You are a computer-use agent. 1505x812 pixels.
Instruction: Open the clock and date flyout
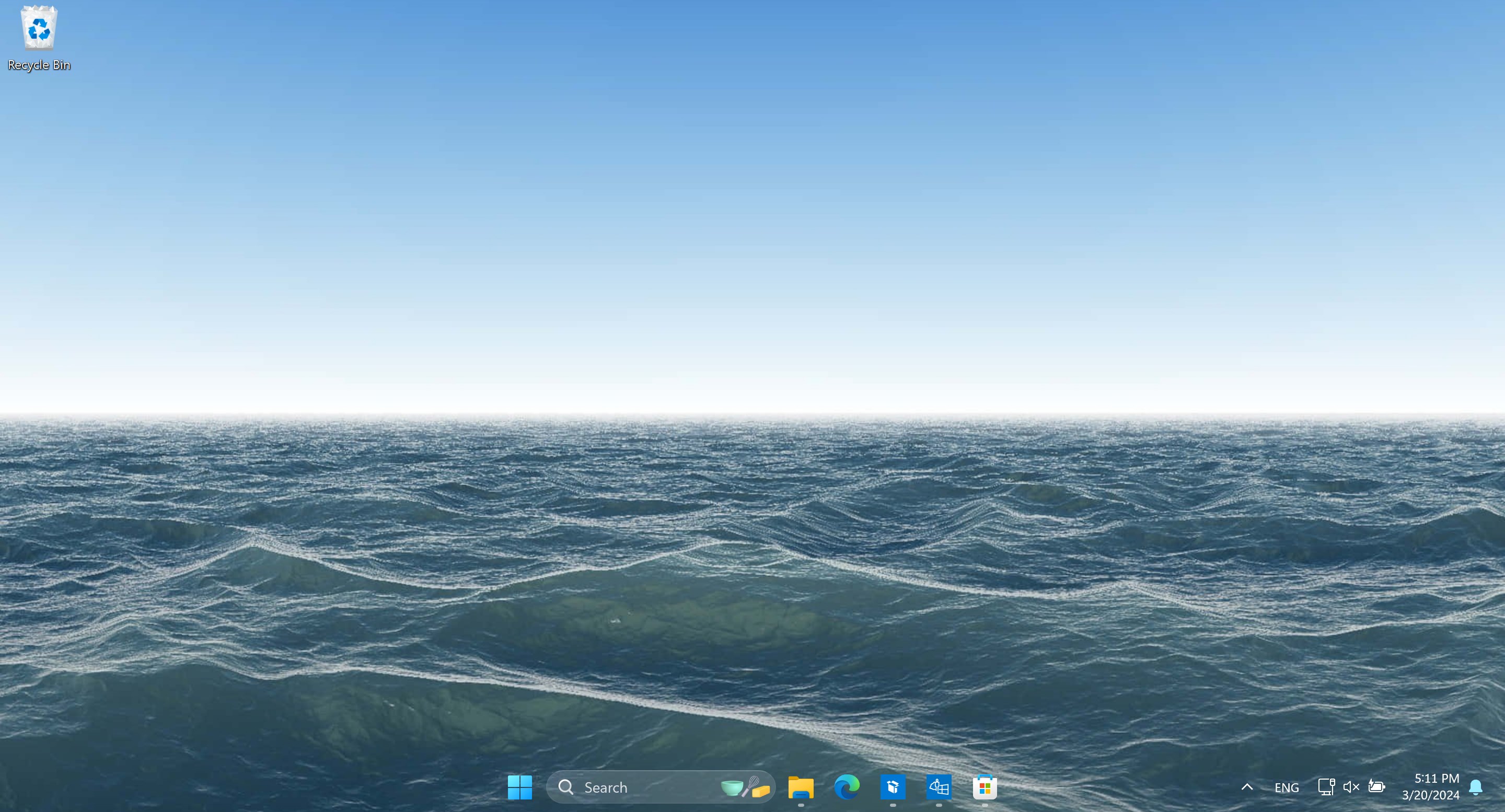tap(1430, 786)
